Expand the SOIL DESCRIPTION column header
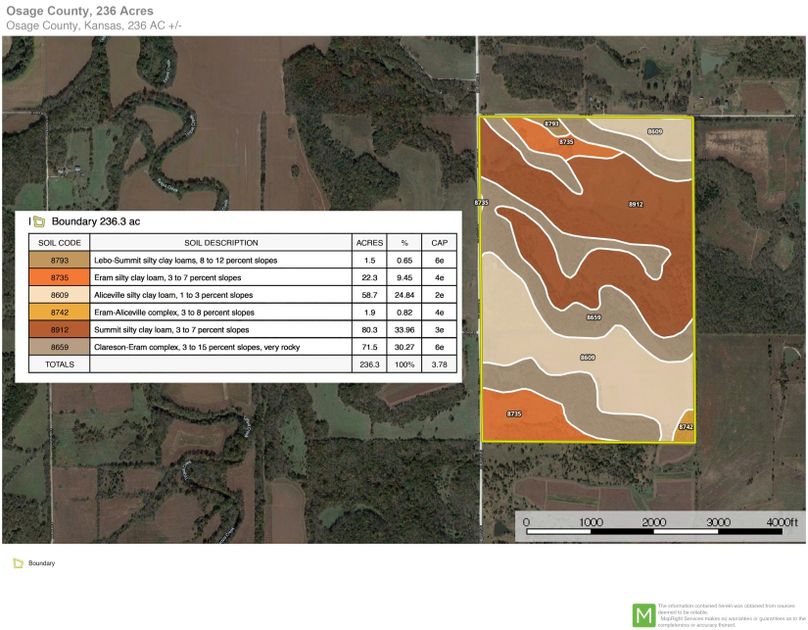This screenshot has width=808, height=630. pyautogui.click(x=220, y=242)
